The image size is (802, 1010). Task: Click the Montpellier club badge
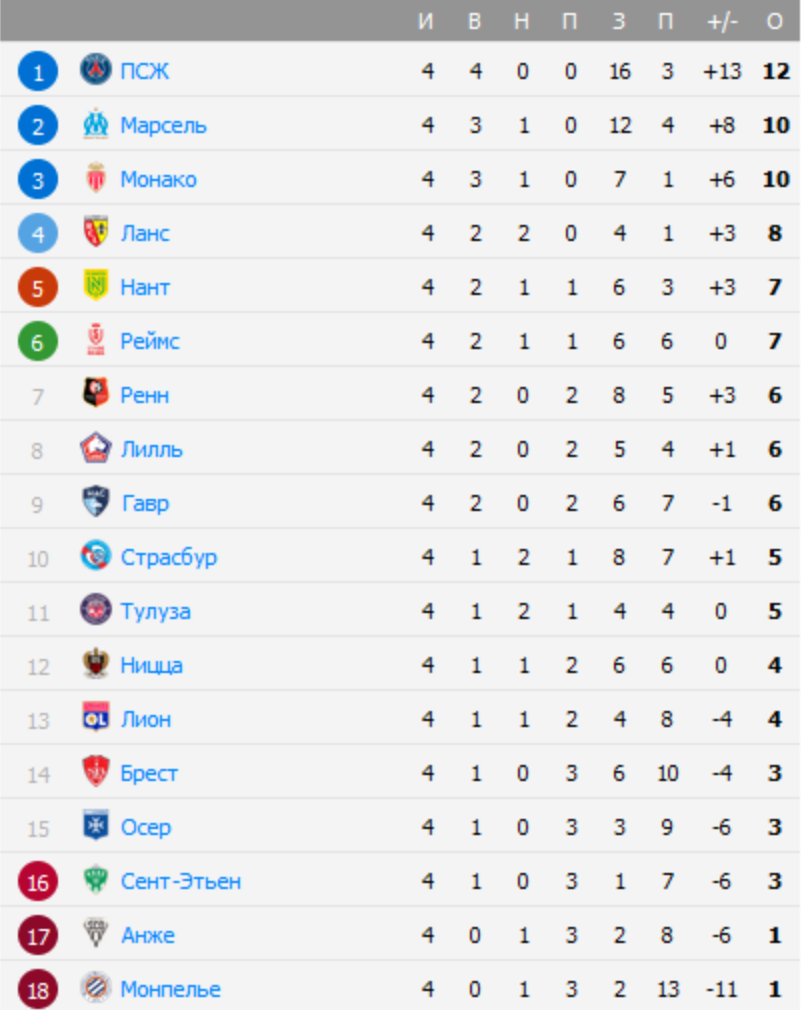click(x=96, y=989)
